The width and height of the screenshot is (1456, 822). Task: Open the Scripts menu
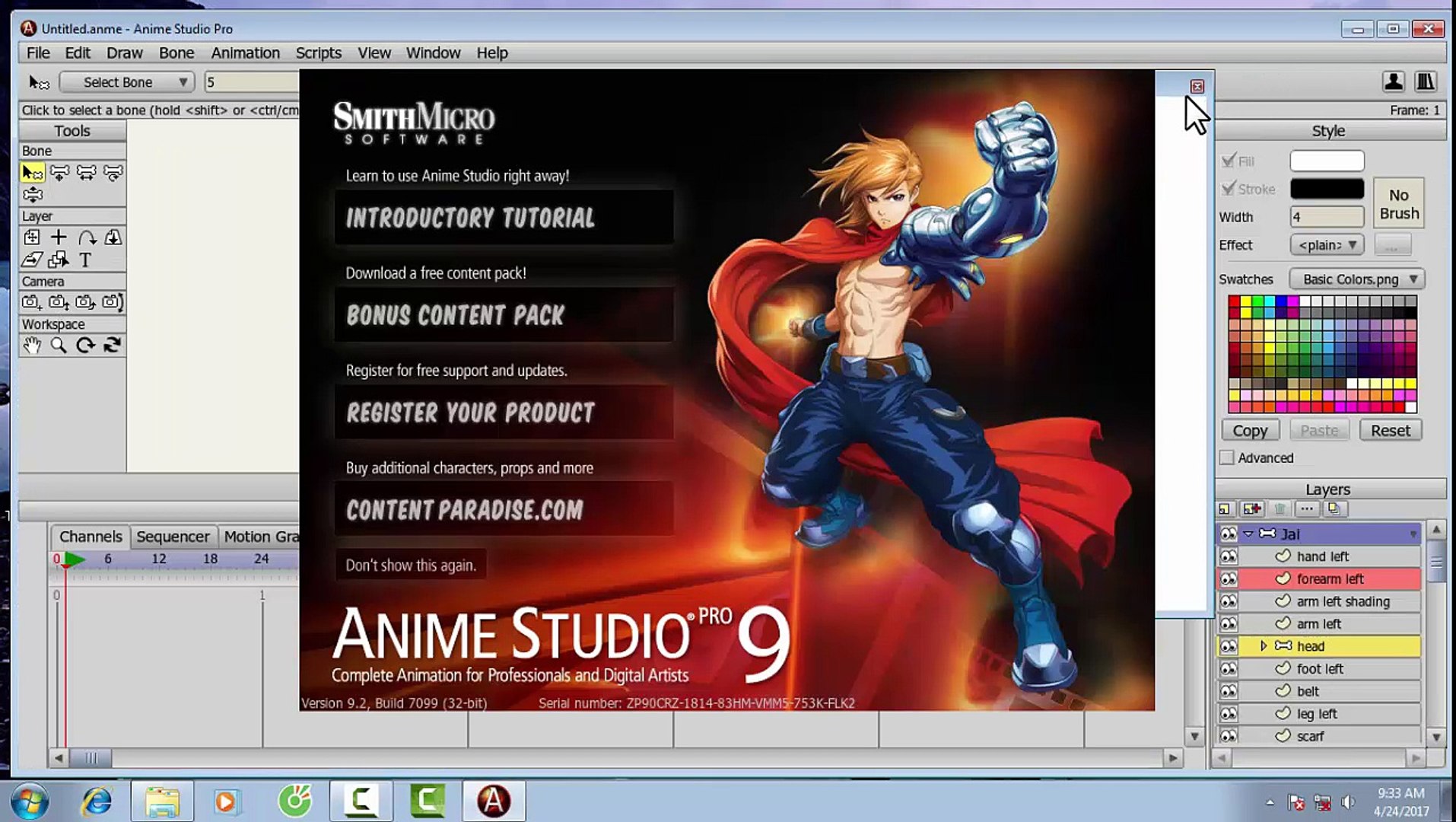318,53
